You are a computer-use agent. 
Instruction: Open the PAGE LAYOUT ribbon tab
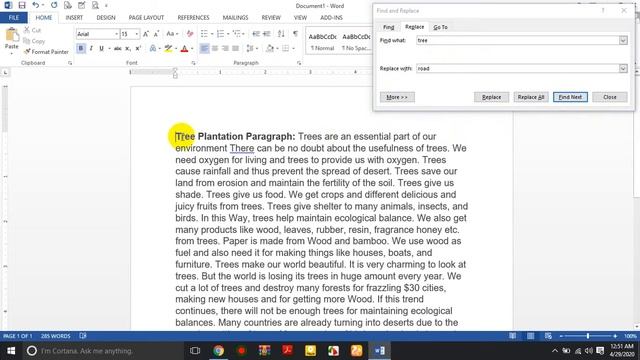tap(146, 18)
